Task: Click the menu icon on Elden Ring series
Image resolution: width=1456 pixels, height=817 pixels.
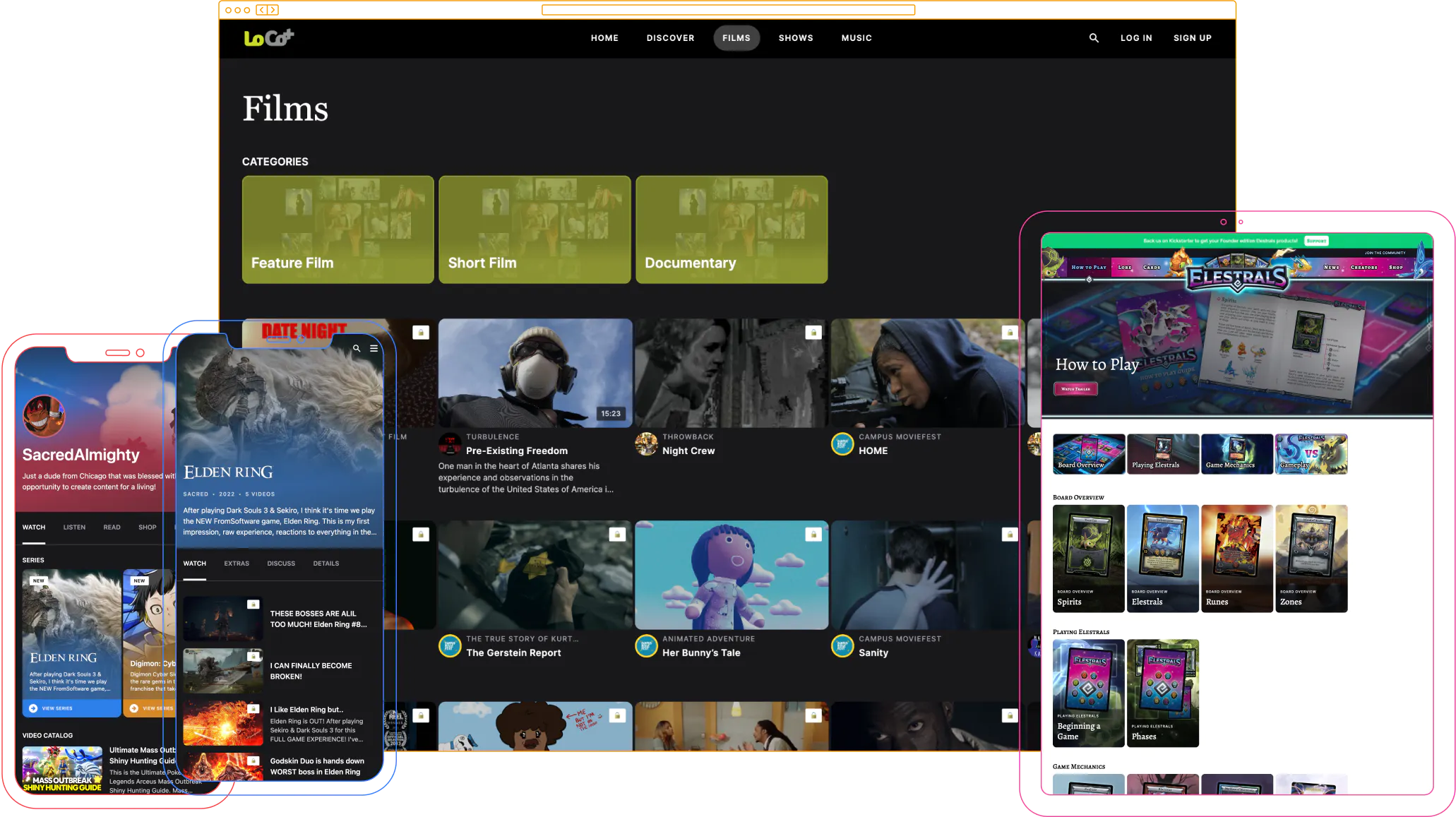Action: point(374,349)
